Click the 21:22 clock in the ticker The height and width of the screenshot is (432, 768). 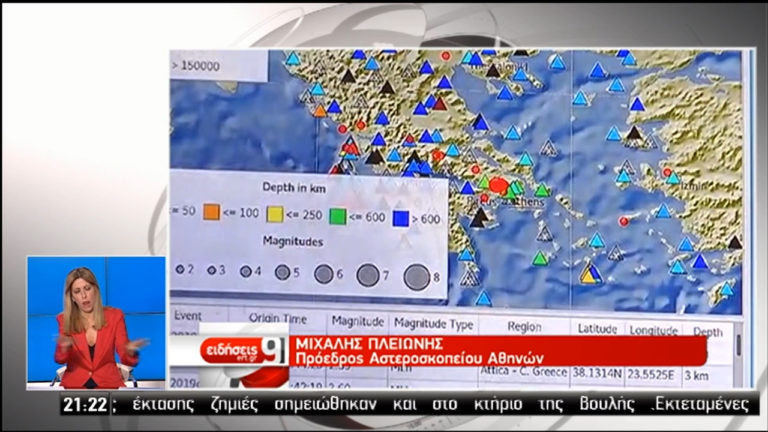coord(85,405)
